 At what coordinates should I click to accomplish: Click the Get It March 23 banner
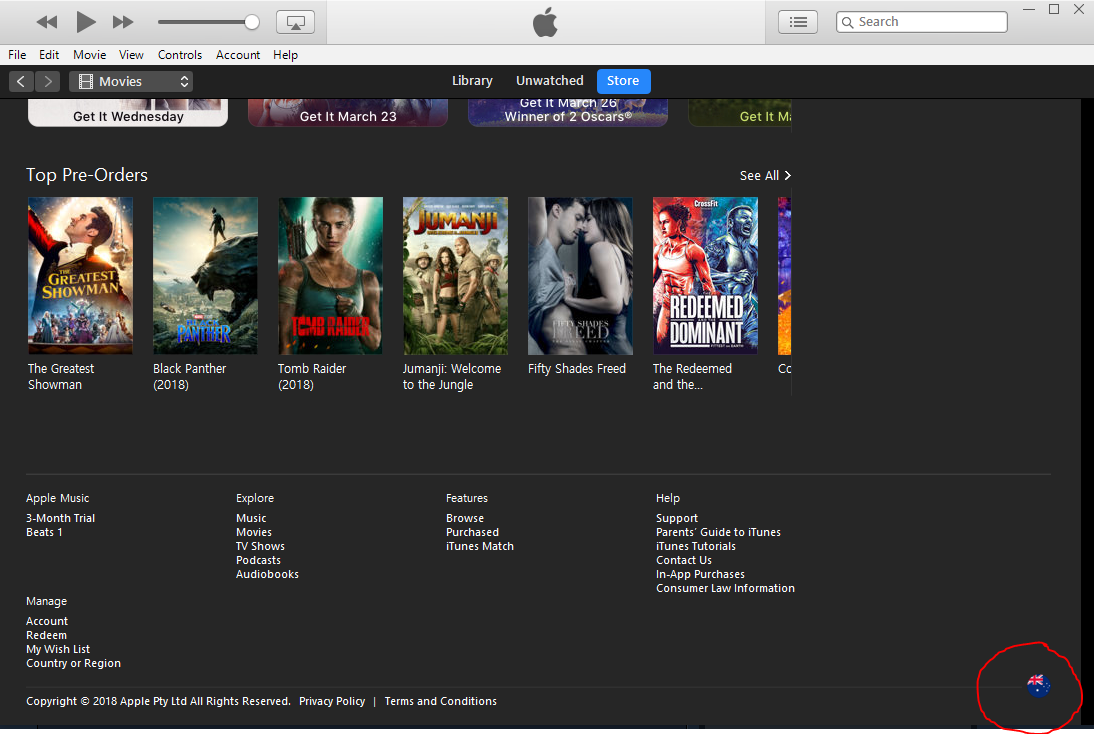(x=348, y=113)
